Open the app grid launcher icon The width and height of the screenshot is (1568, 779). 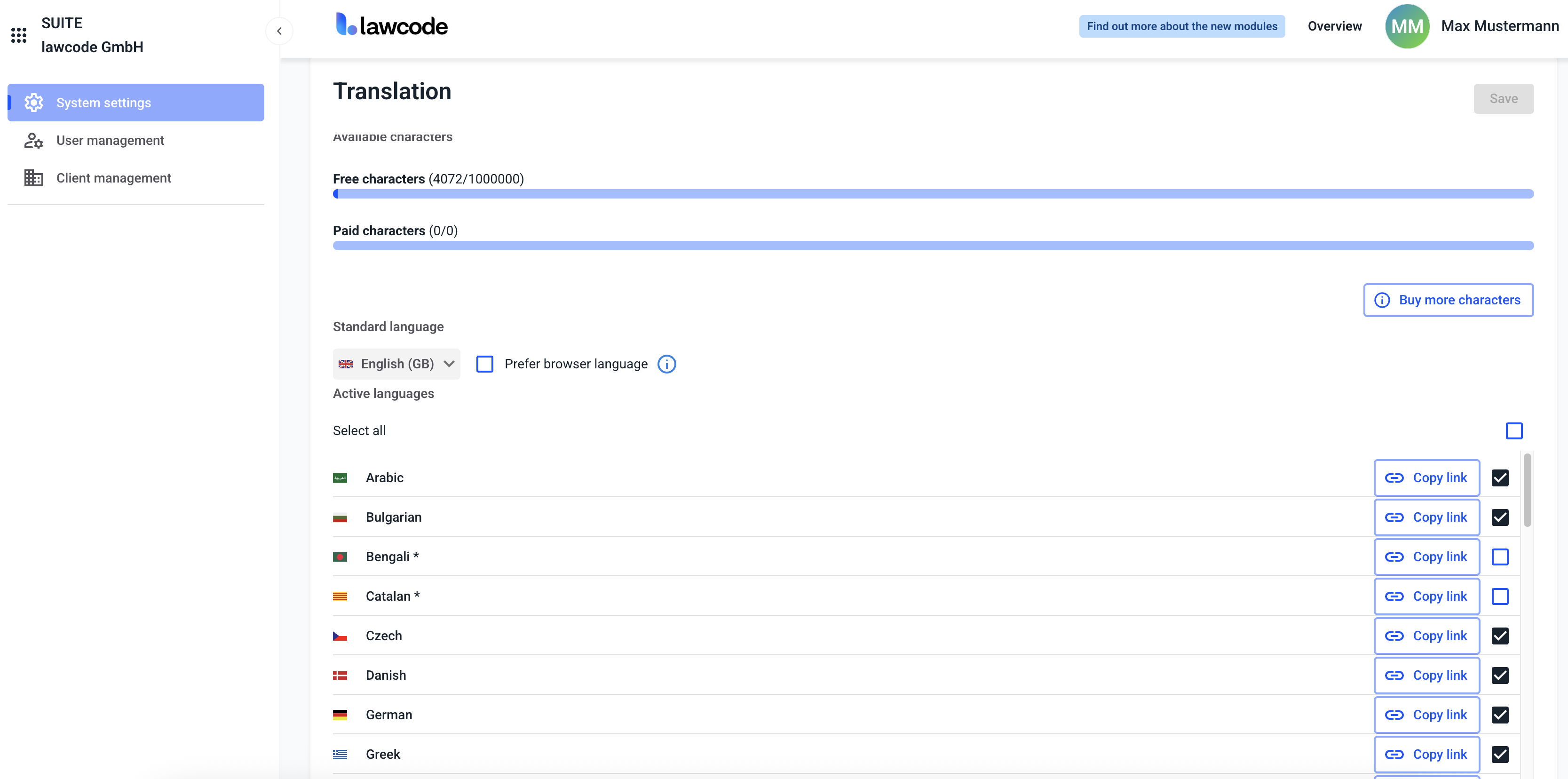point(19,35)
